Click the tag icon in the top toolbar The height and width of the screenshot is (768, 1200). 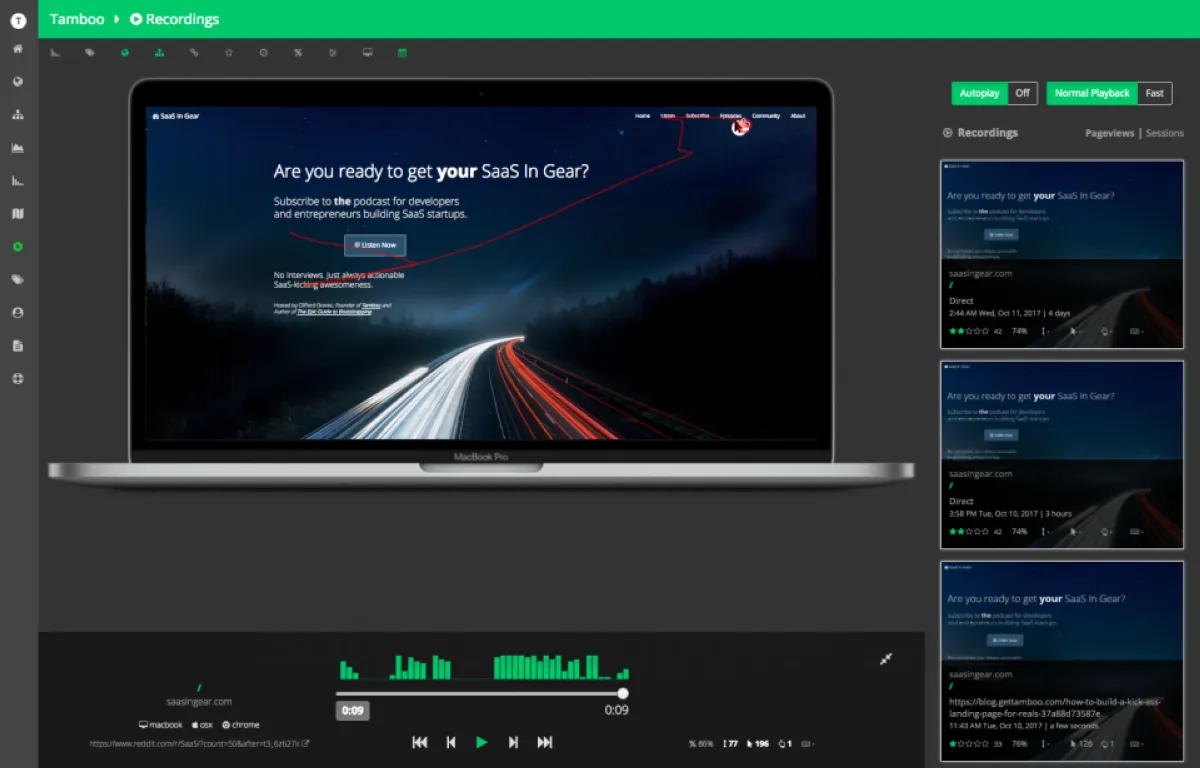pos(90,52)
